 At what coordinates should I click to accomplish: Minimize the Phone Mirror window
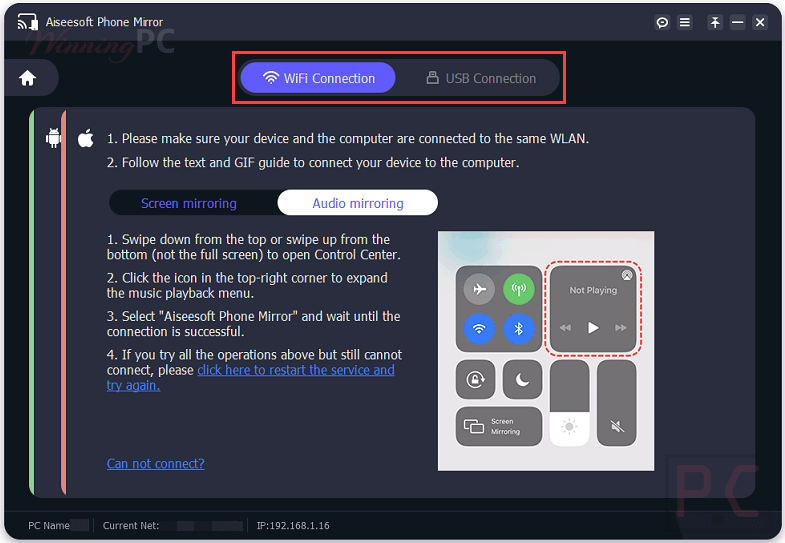(737, 22)
